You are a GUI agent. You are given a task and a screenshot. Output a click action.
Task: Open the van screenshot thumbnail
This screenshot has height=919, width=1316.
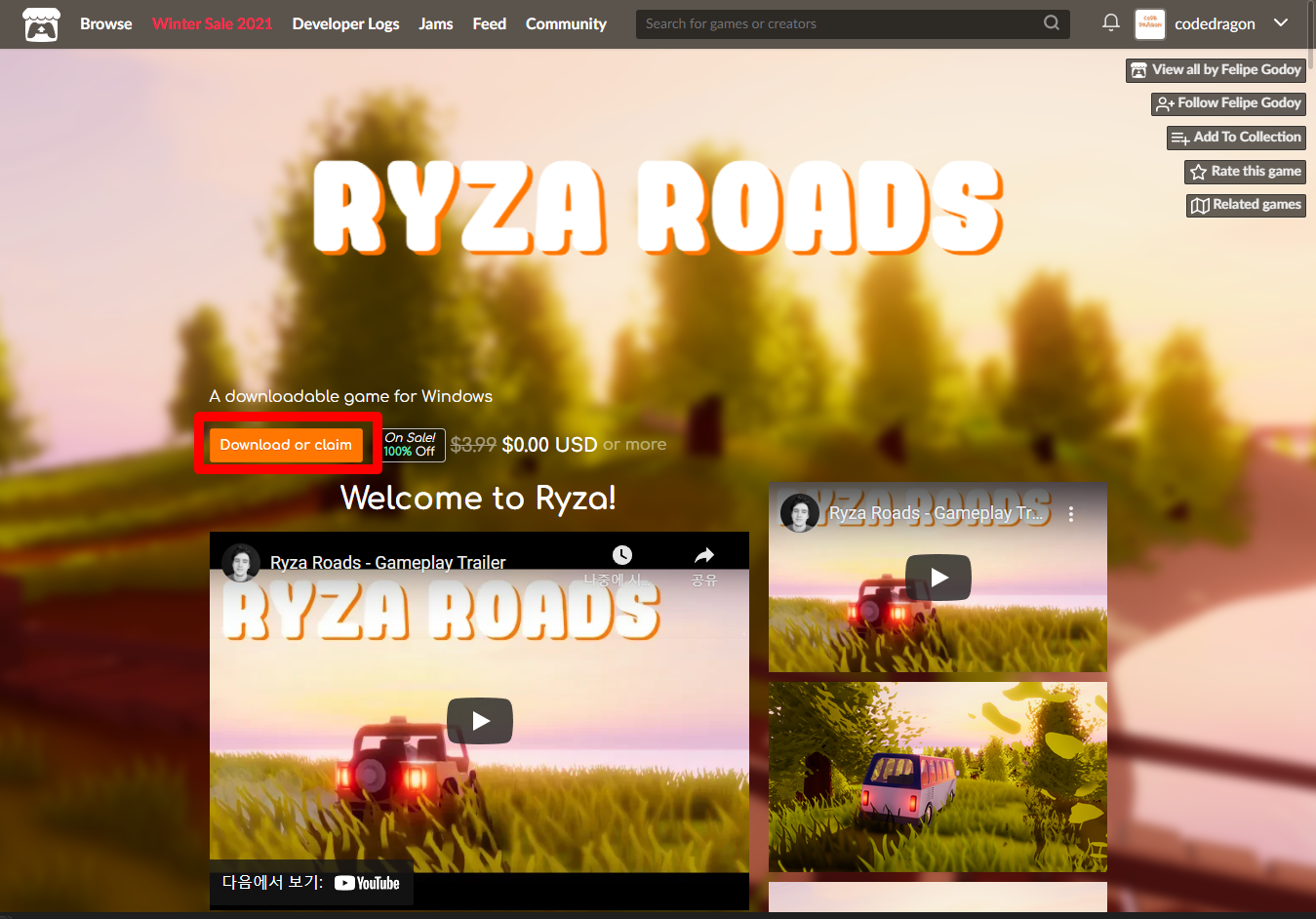[937, 777]
